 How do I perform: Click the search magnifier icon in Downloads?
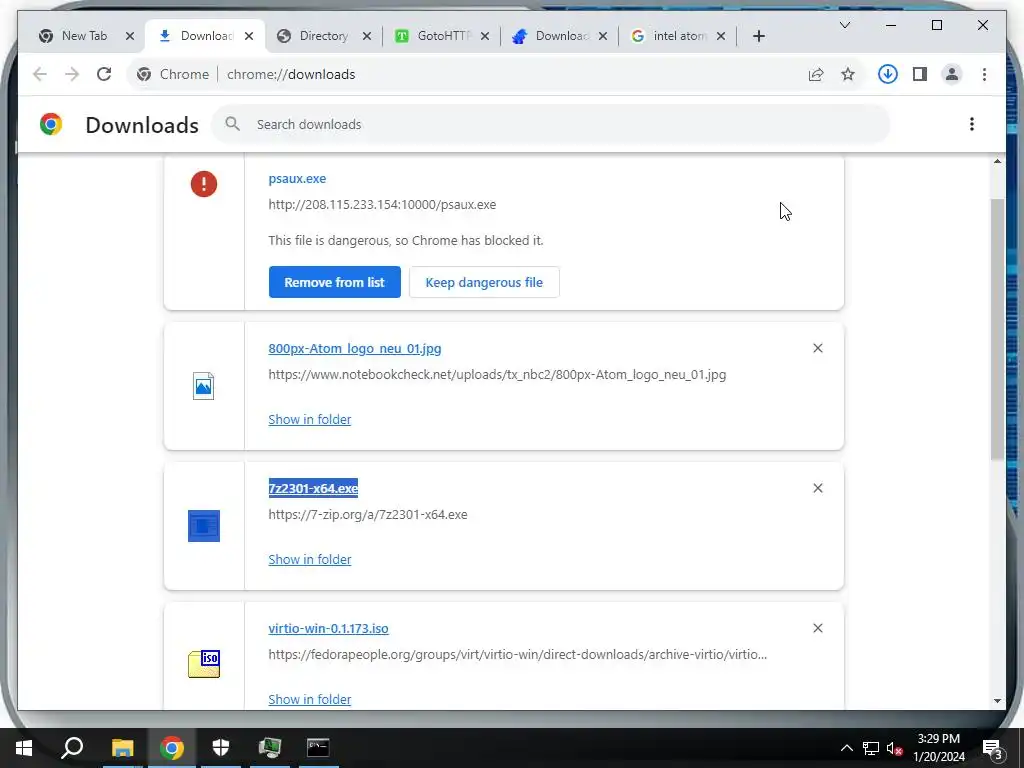click(232, 123)
